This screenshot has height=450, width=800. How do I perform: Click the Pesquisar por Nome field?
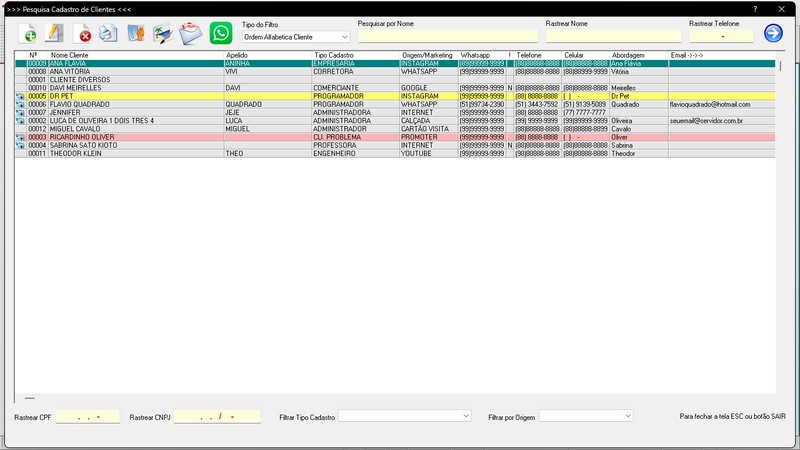(447, 36)
